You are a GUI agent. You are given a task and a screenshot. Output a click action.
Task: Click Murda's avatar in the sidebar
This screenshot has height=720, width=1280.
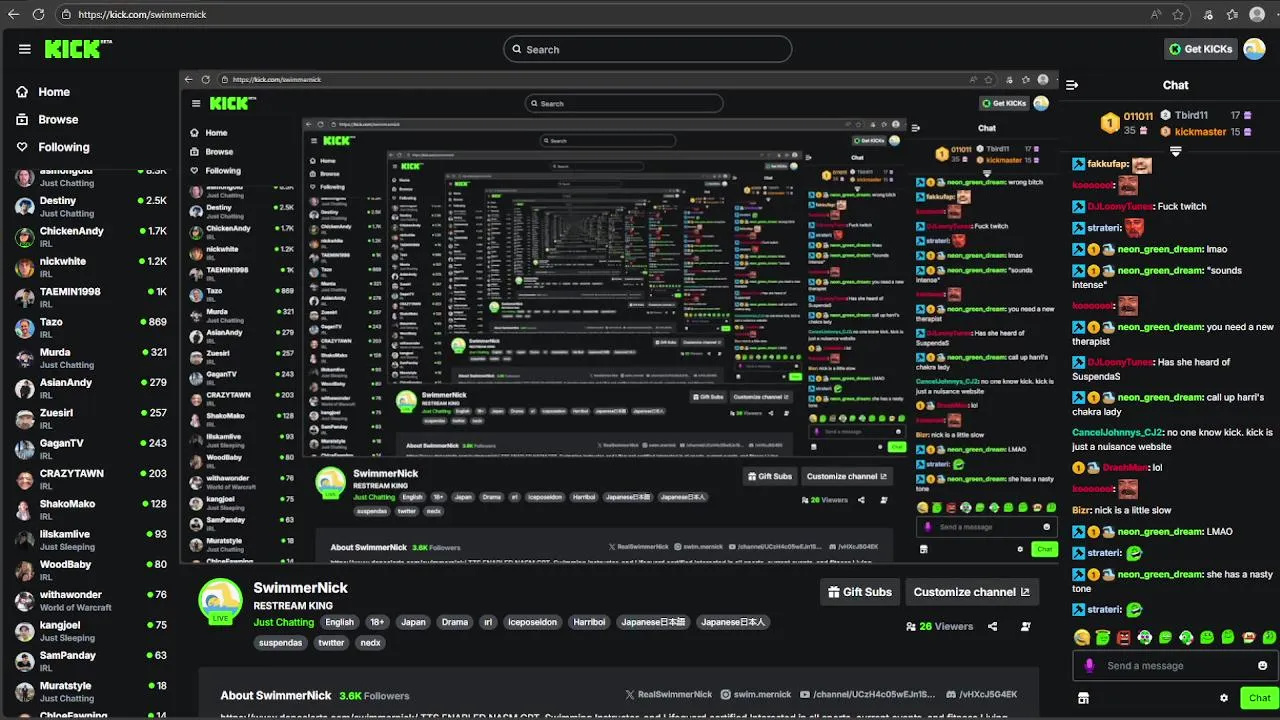point(24,358)
